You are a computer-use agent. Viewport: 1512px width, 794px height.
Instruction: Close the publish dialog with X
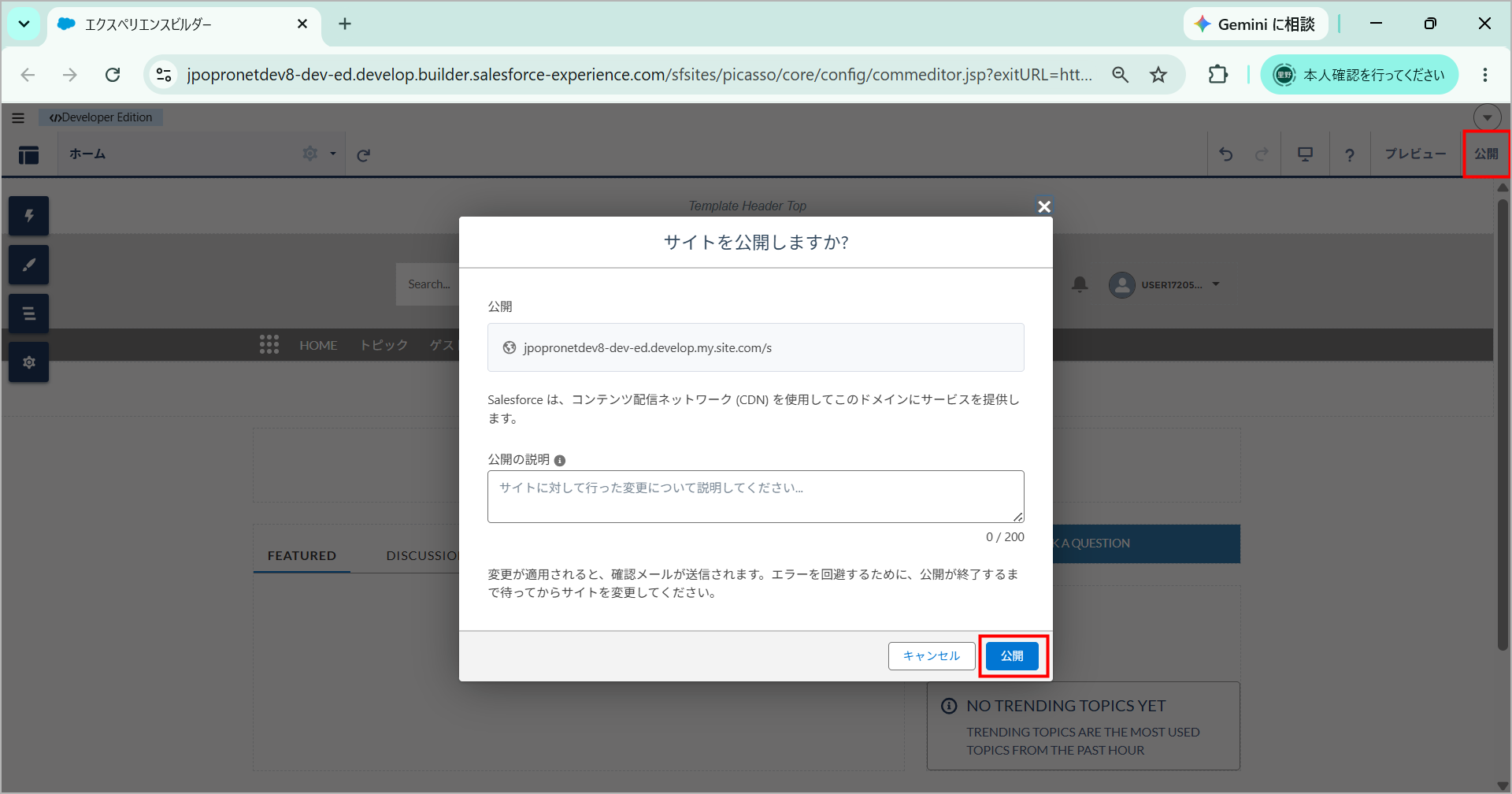[1044, 206]
